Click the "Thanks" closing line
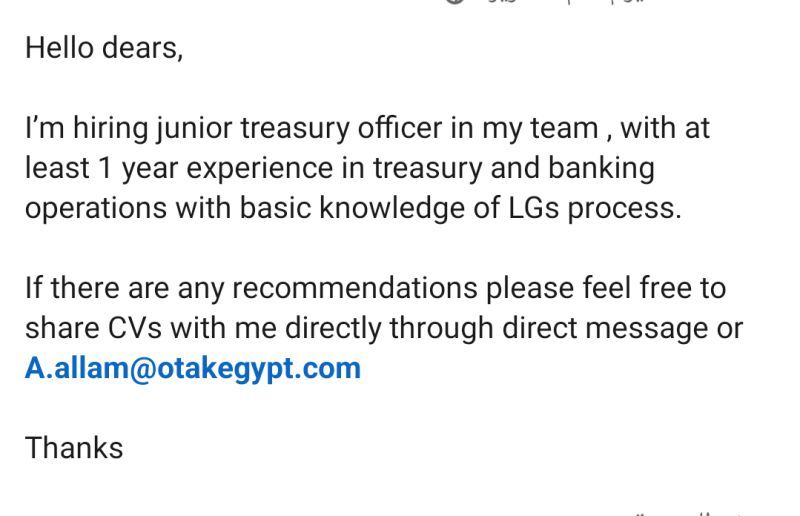Image resolution: width=800 pixels, height=516 pixels. (x=74, y=448)
